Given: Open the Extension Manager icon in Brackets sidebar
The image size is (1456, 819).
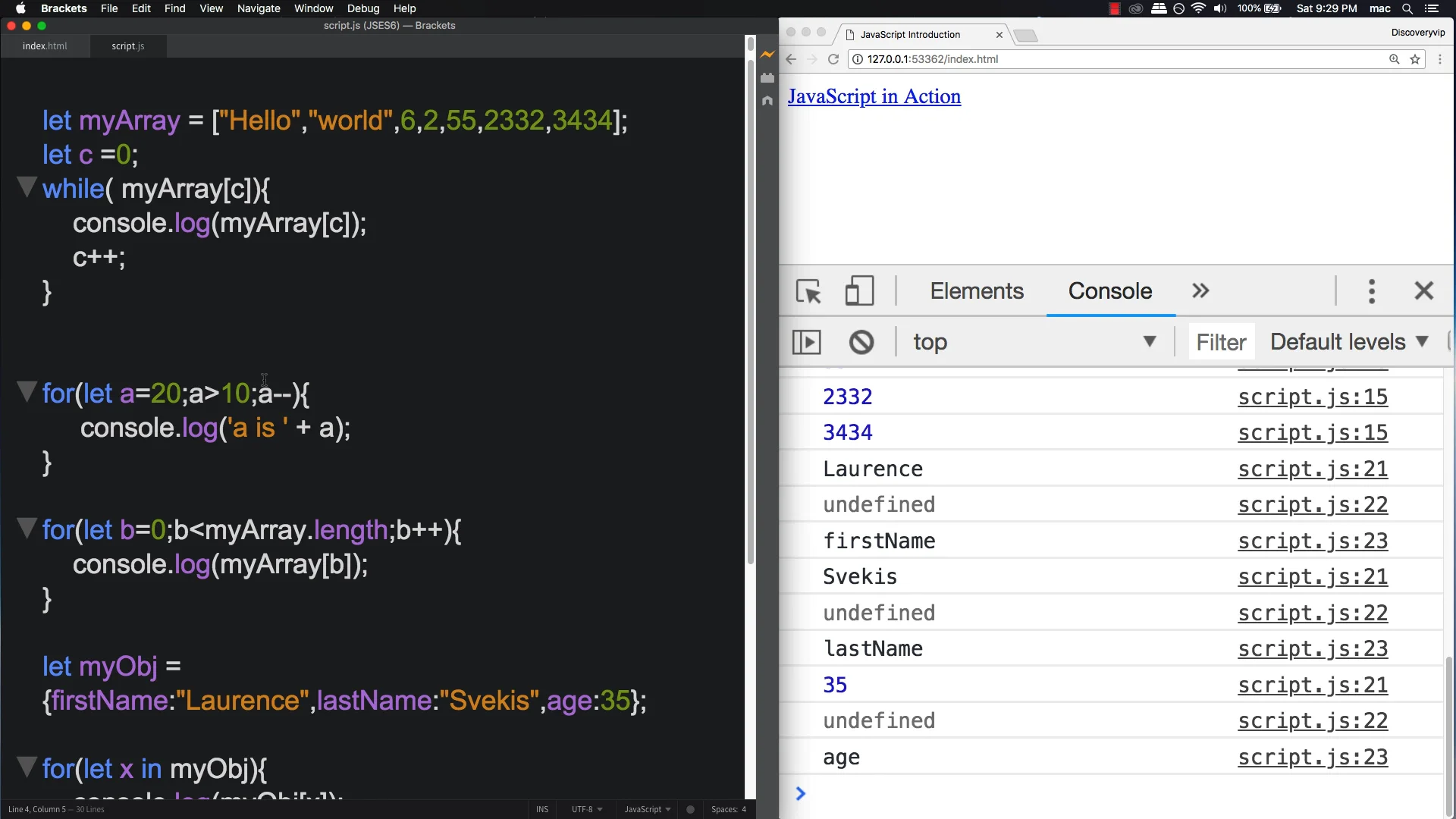Looking at the screenshot, I should (x=767, y=77).
